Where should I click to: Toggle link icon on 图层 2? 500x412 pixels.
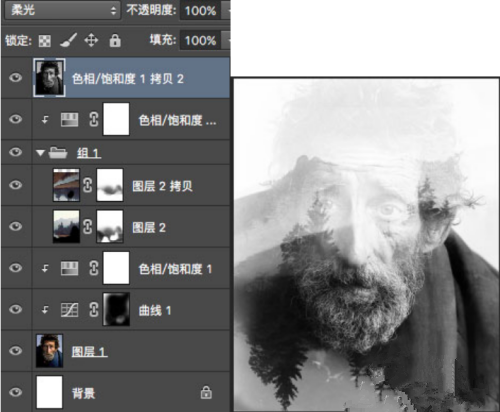tap(87, 227)
